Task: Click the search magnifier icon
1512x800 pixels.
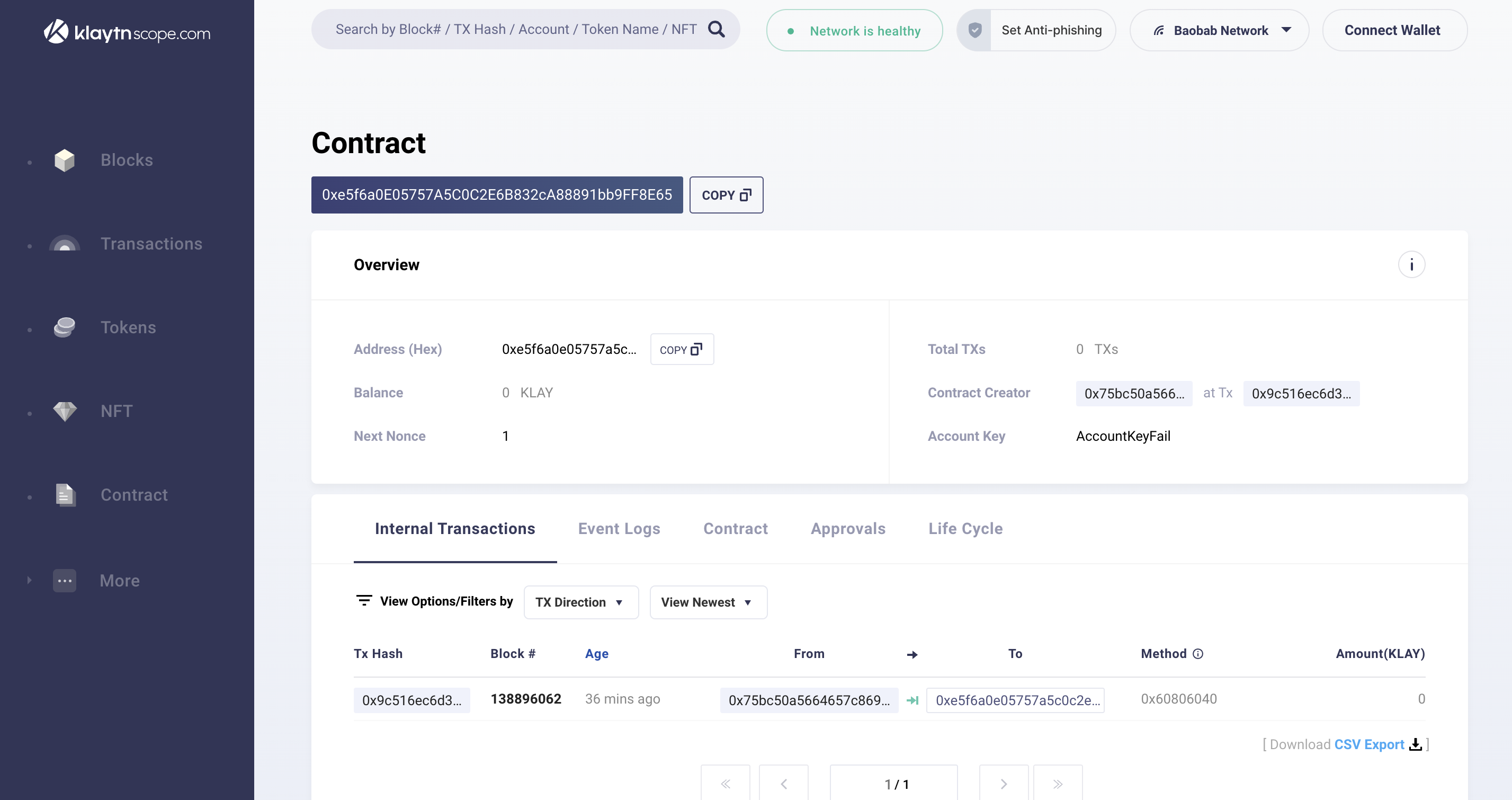Action: [716, 29]
